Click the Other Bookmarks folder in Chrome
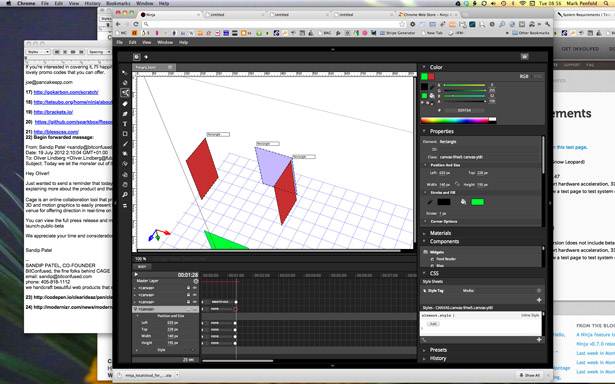Viewport: 615px width, 384px height. coord(531,33)
